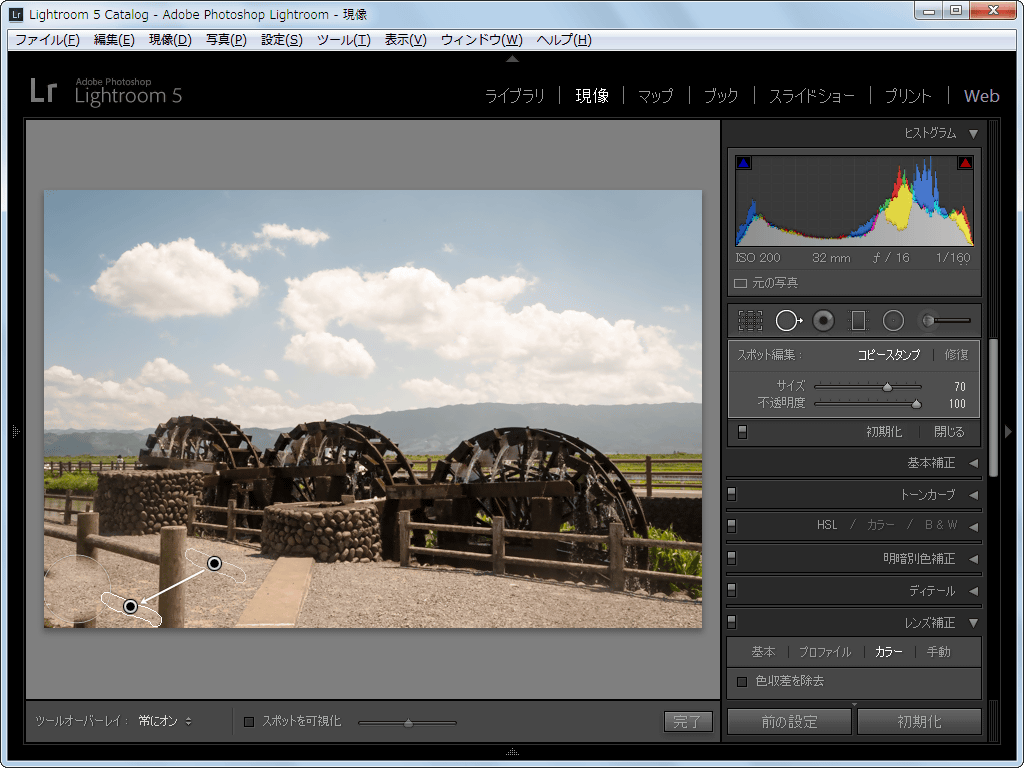The width and height of the screenshot is (1024, 768).
Task: Open the 設定(S) menu
Action: (282, 40)
